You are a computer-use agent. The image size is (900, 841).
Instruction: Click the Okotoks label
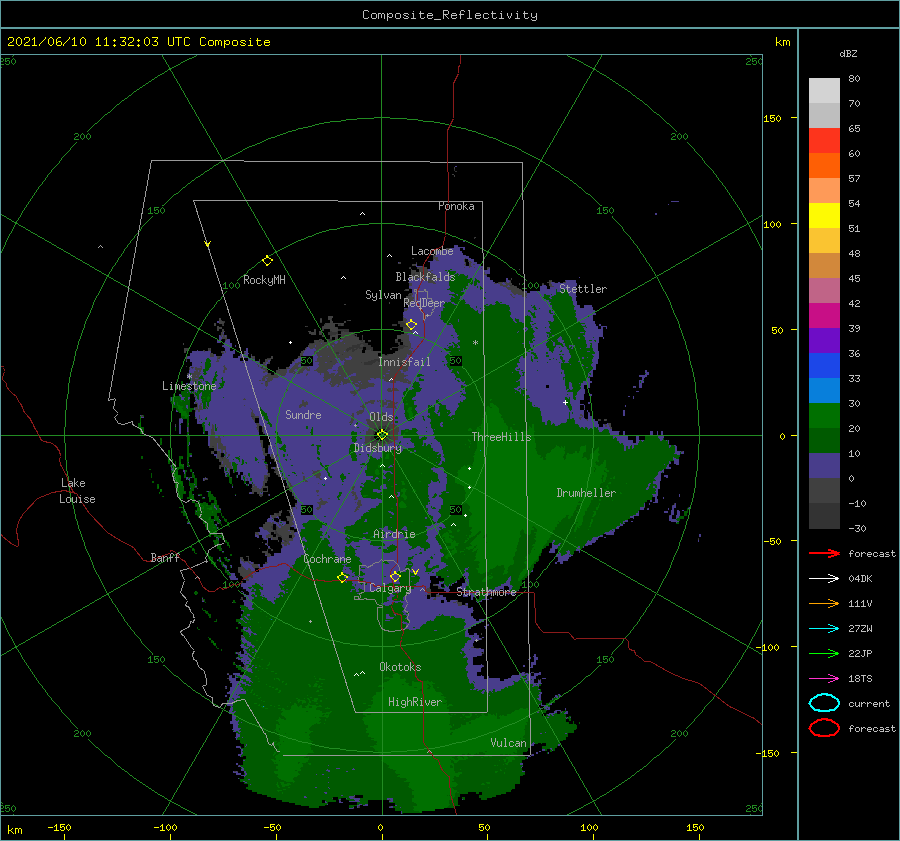[400, 667]
